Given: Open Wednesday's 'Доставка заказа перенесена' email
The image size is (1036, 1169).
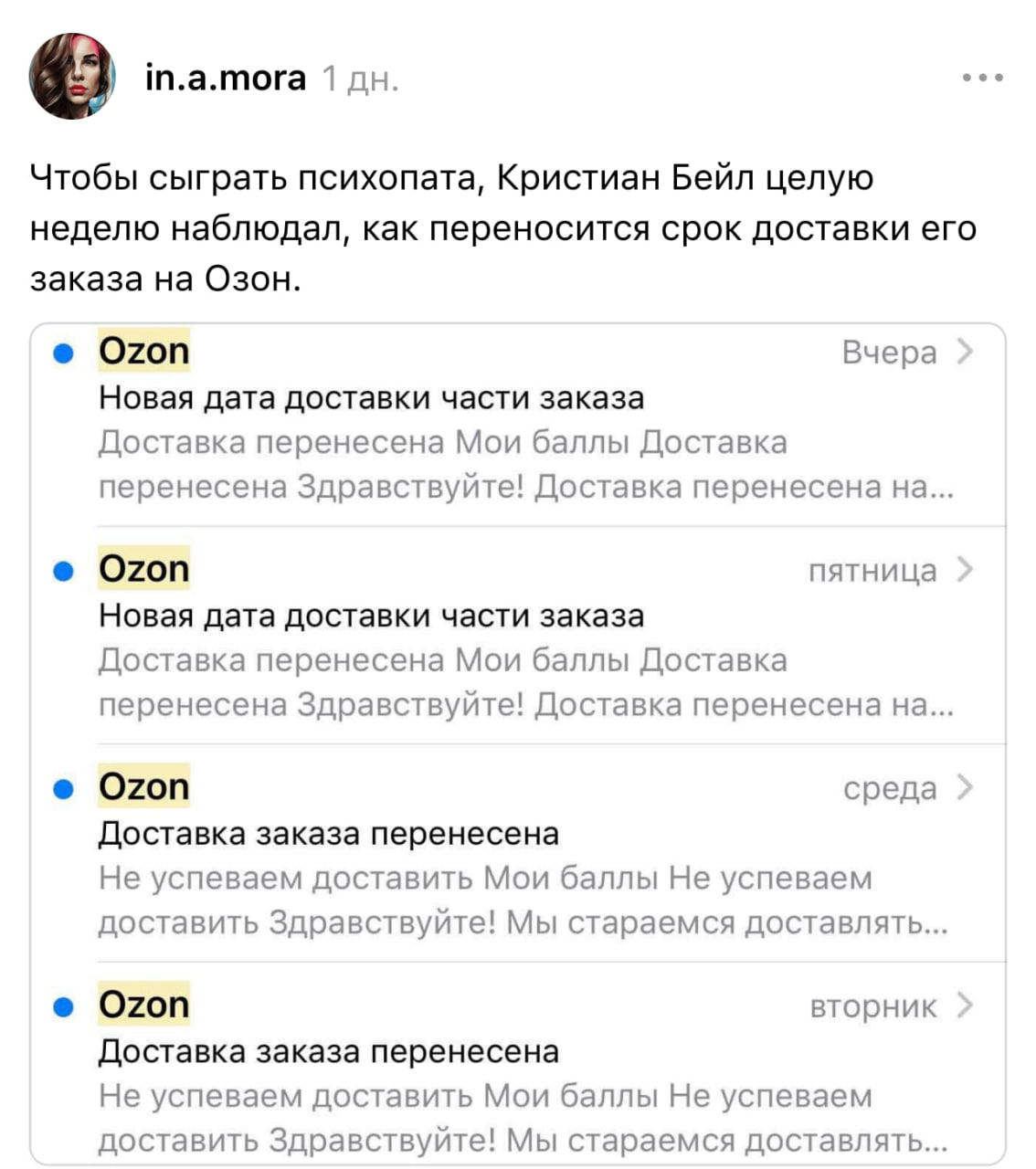Looking at the screenshot, I should click(329, 834).
